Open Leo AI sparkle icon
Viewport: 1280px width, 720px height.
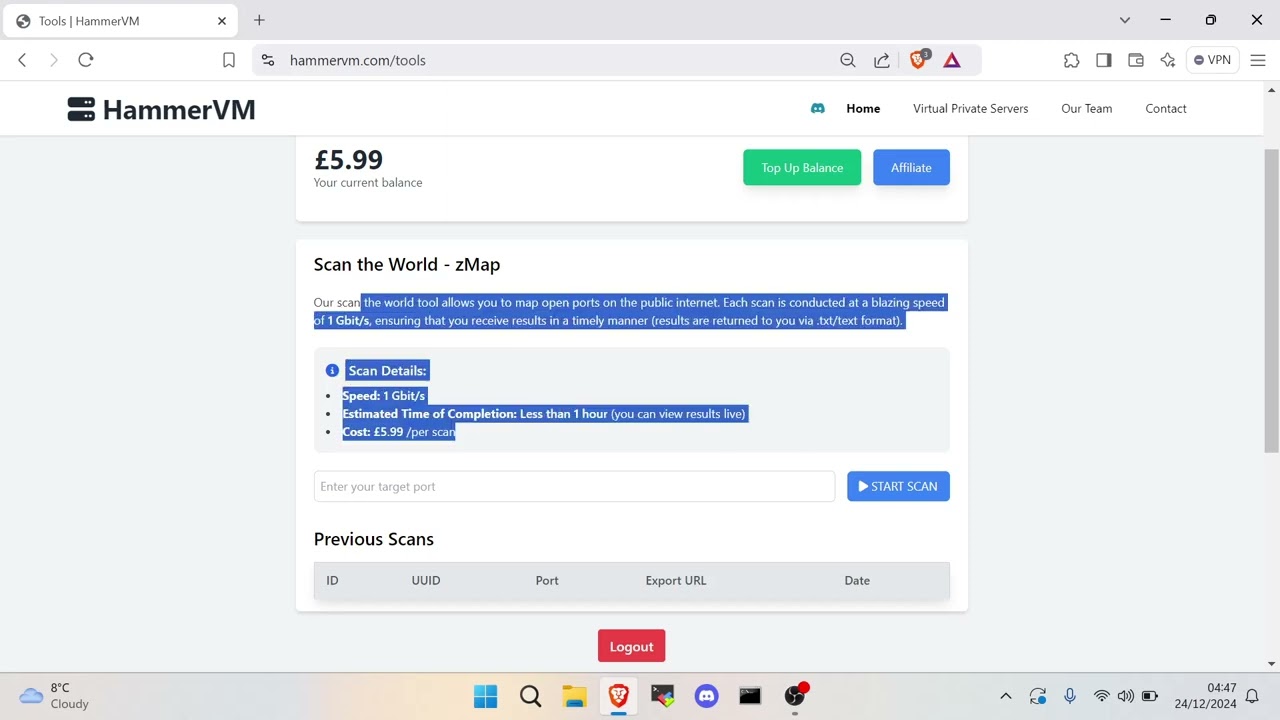1168,60
